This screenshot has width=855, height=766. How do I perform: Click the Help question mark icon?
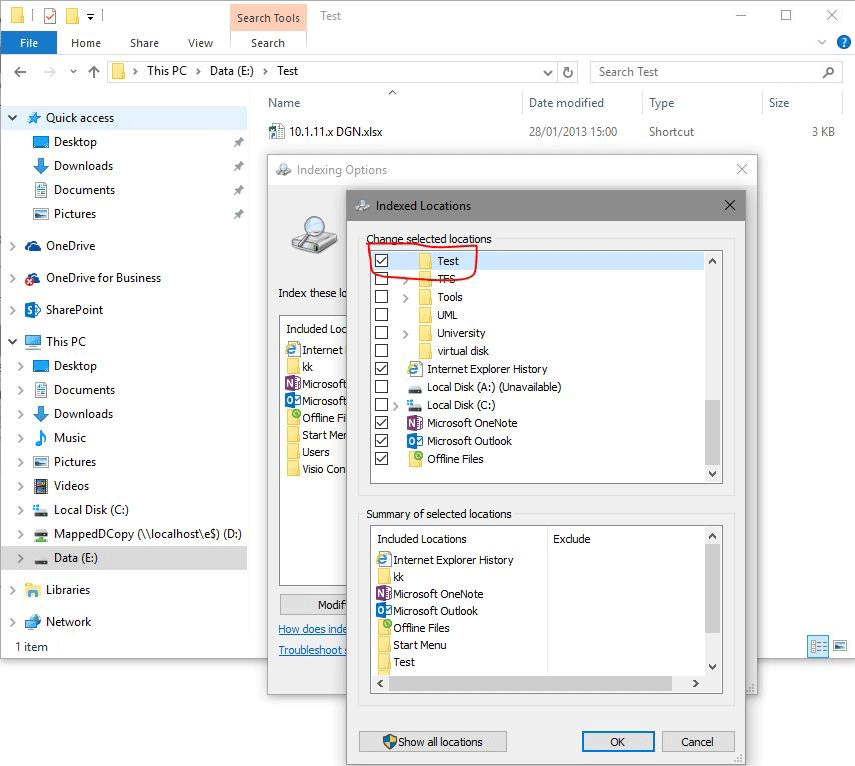click(x=842, y=43)
